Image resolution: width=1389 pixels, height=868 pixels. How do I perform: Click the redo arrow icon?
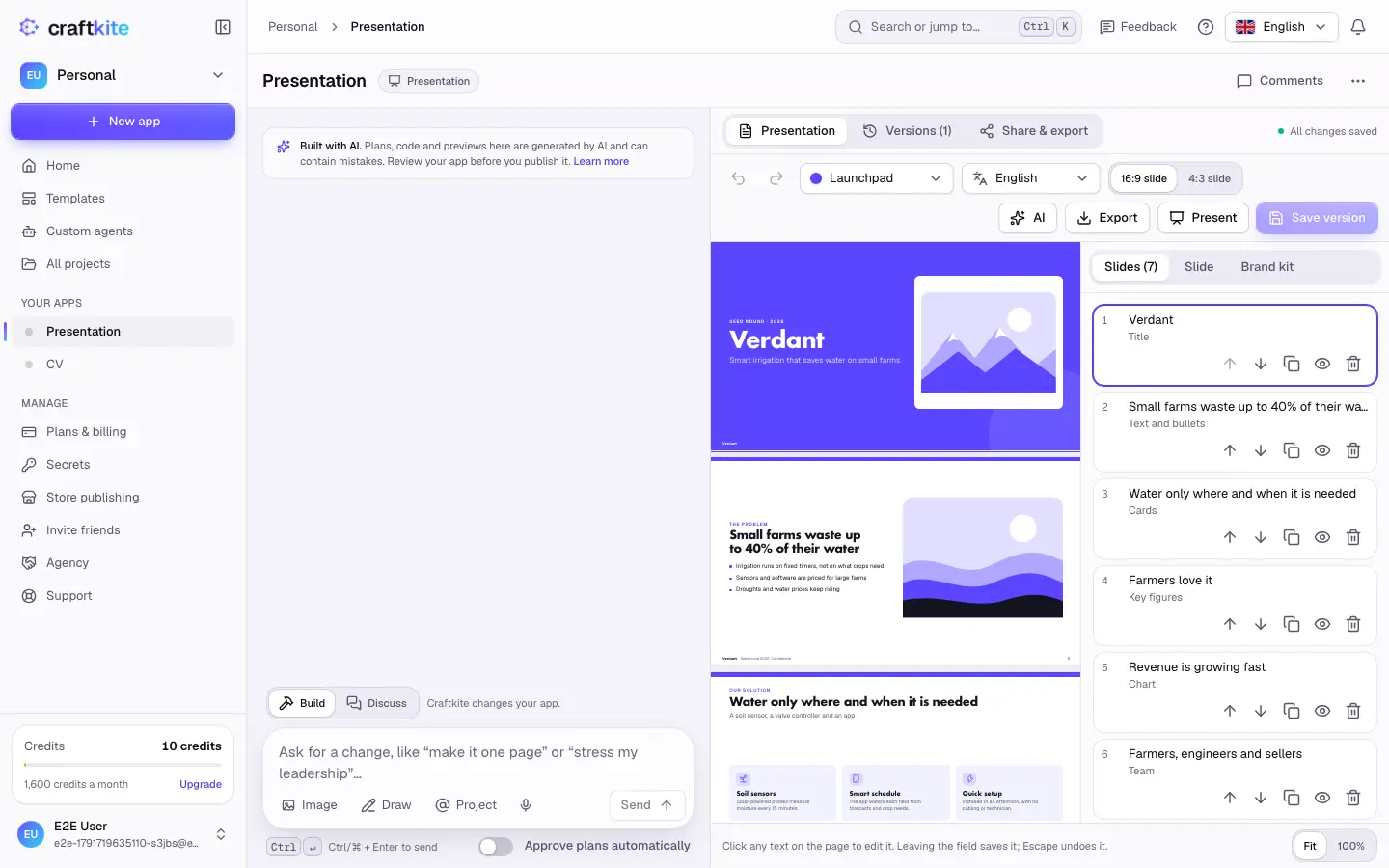click(x=776, y=178)
